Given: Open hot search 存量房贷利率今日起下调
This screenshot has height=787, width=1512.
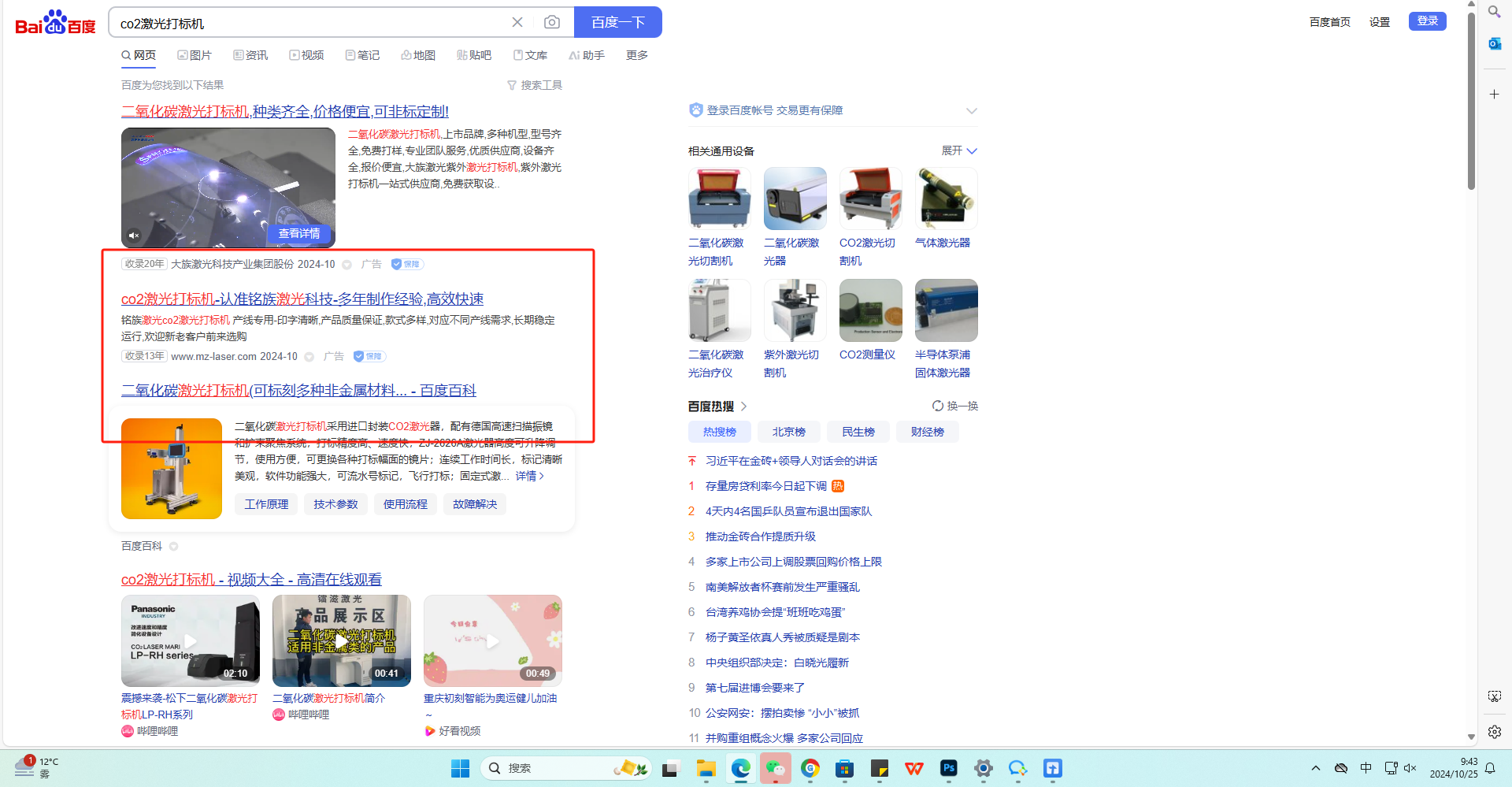Looking at the screenshot, I should pos(765,486).
